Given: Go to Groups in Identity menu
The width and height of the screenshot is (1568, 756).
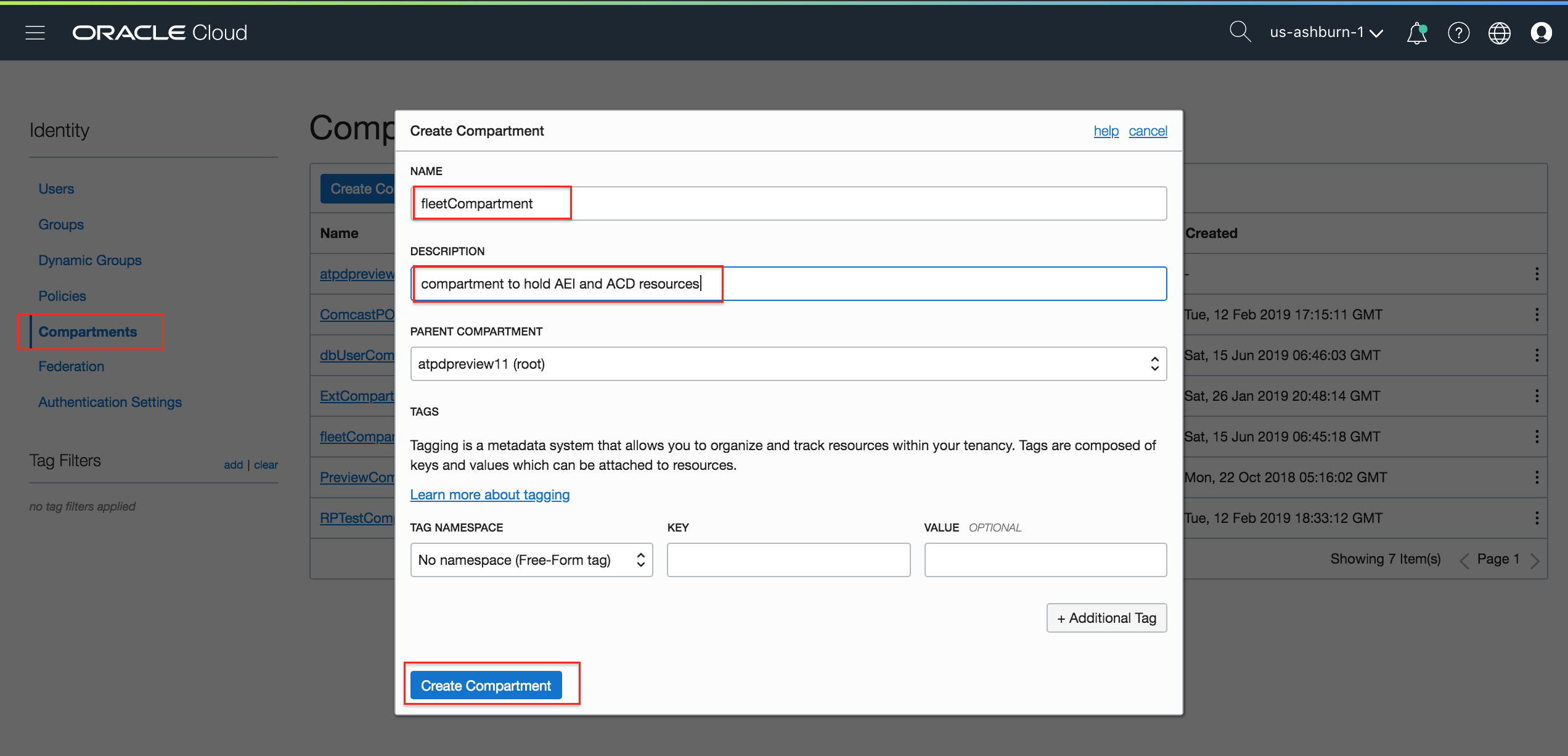Looking at the screenshot, I should pyautogui.click(x=61, y=224).
